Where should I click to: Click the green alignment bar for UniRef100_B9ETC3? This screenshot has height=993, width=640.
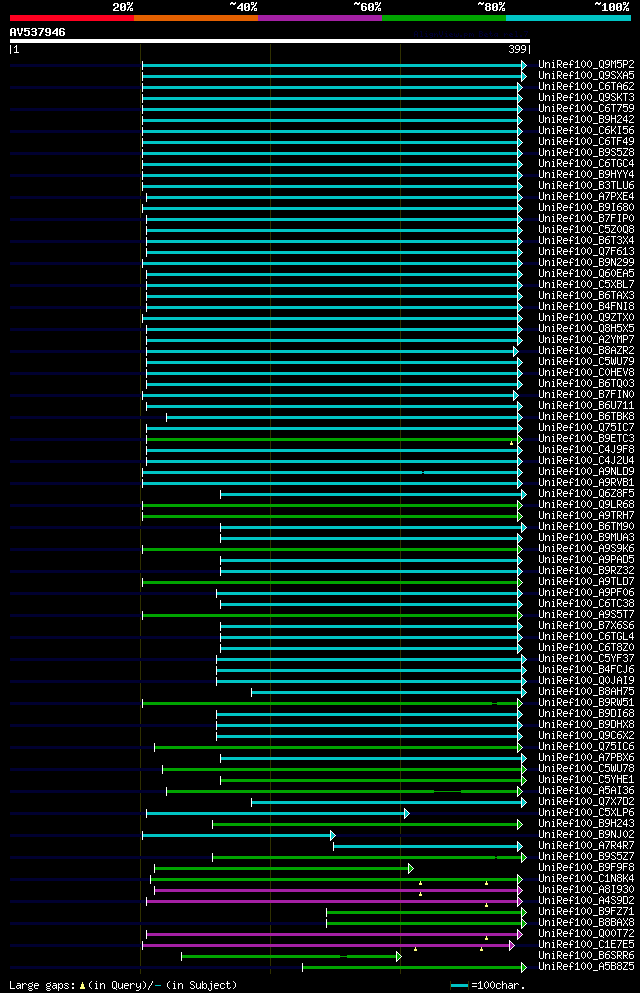coord(333,440)
